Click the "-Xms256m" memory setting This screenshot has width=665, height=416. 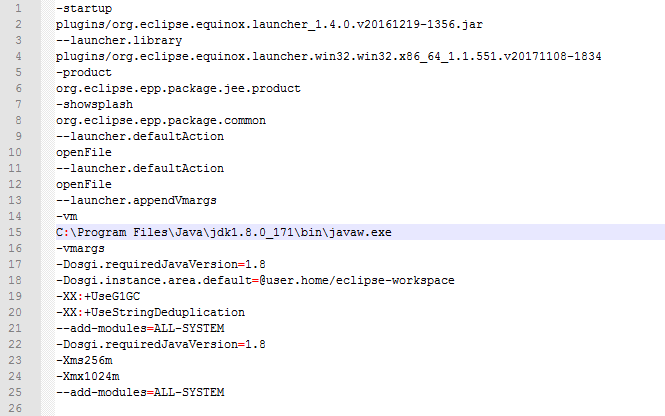(84, 360)
